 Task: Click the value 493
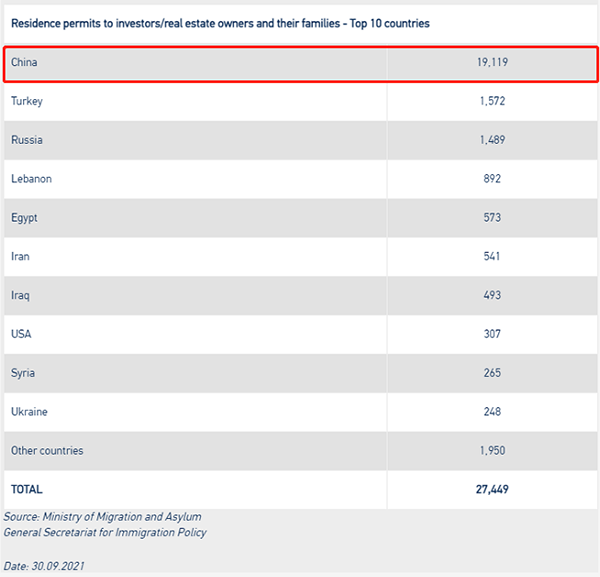(x=492, y=295)
